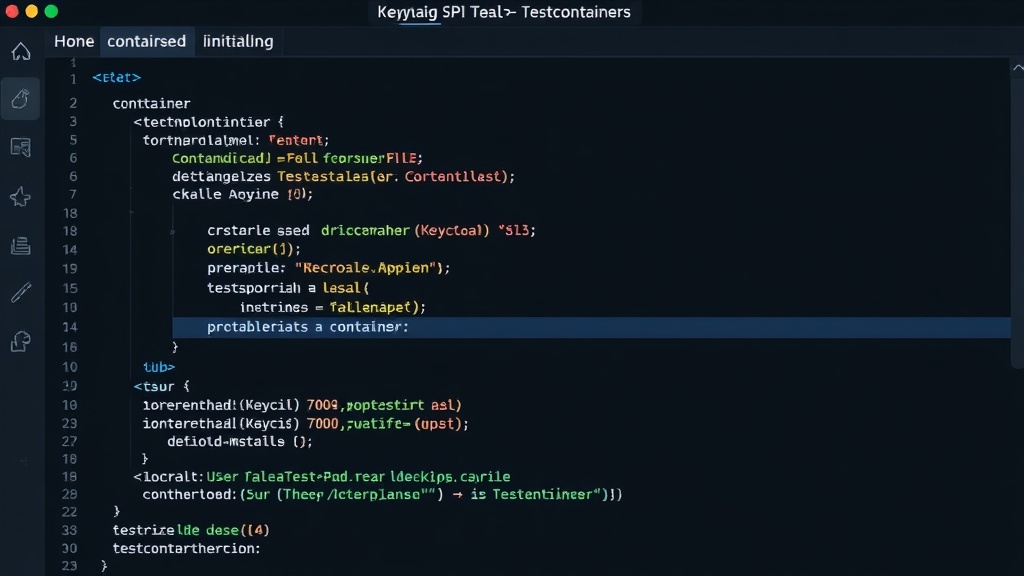Open the image panel icon in sidebar

[21, 148]
